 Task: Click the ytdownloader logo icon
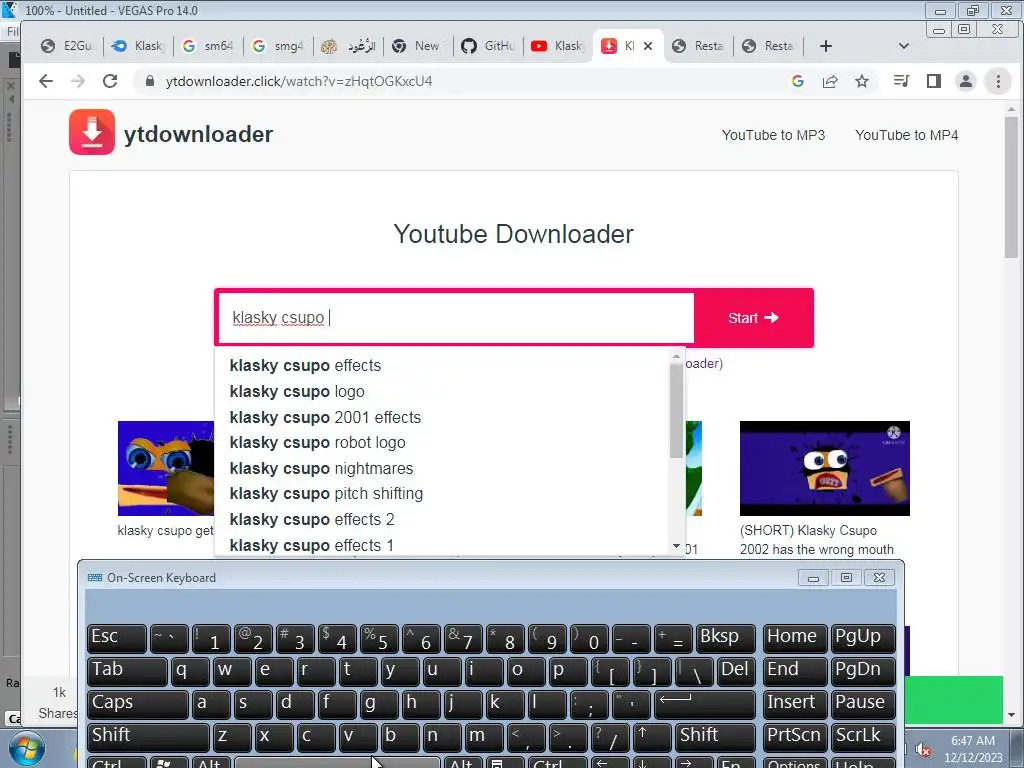[92, 132]
